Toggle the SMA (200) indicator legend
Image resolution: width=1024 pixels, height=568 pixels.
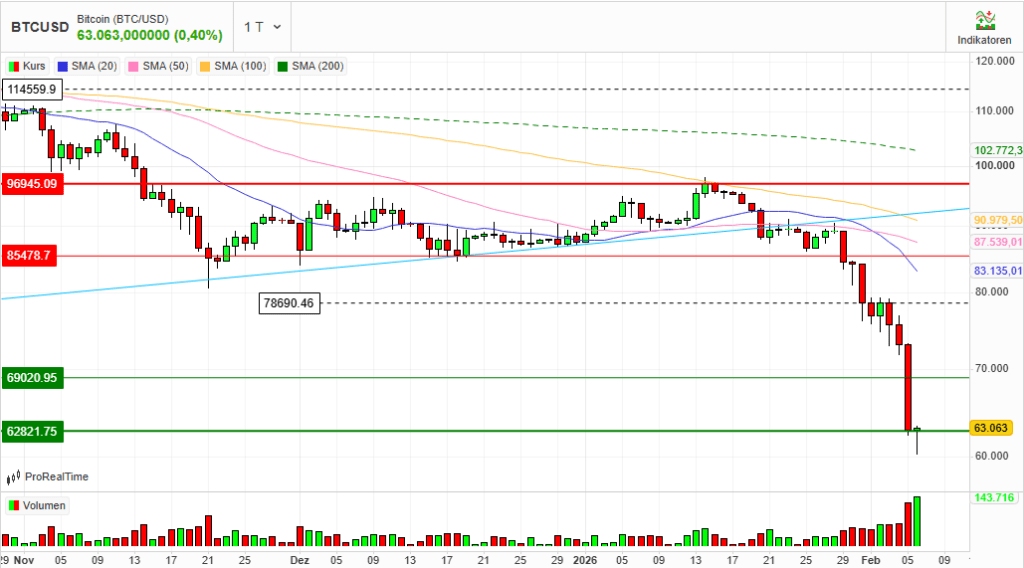click(x=313, y=66)
